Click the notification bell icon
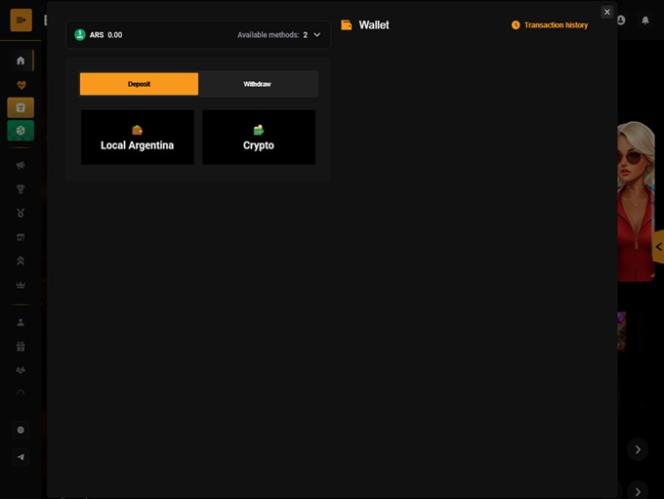Viewport: 664px width, 499px height. (x=645, y=20)
